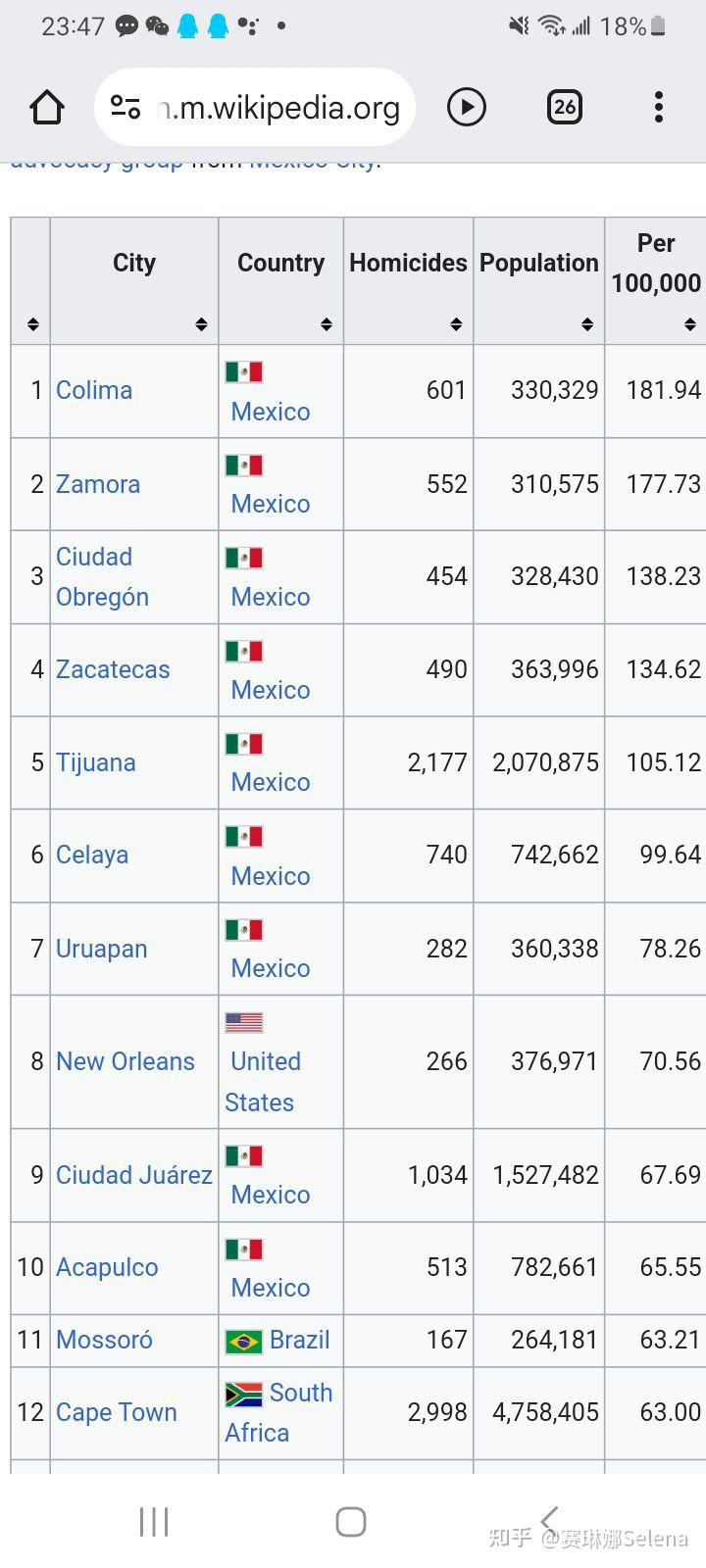Tap Android home navigation button
706x1568 pixels.
pos(351,1521)
